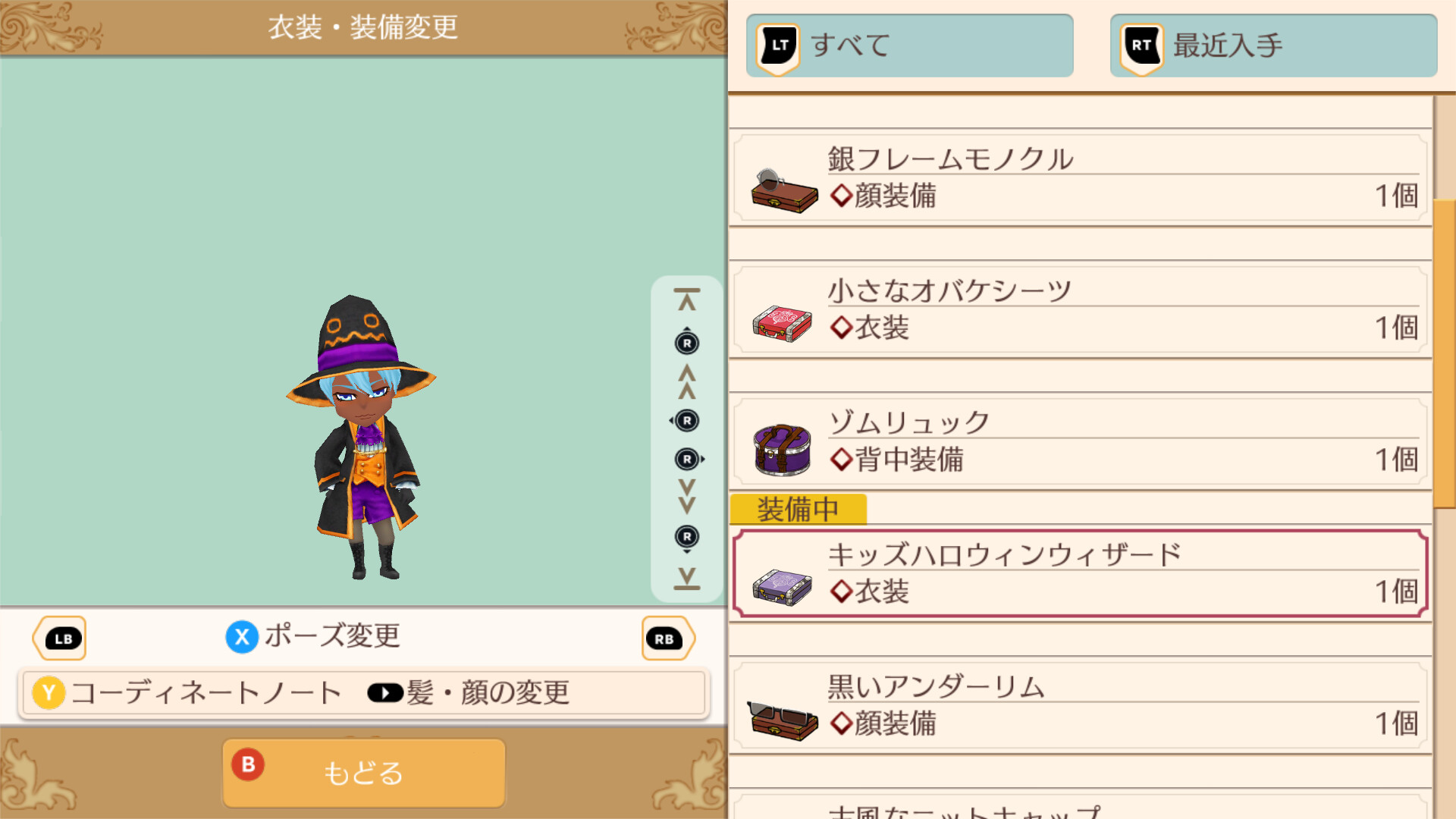Viewport: 1456px width, 819px height.
Task: Click the LB shoulder button icon
Action: (x=60, y=639)
